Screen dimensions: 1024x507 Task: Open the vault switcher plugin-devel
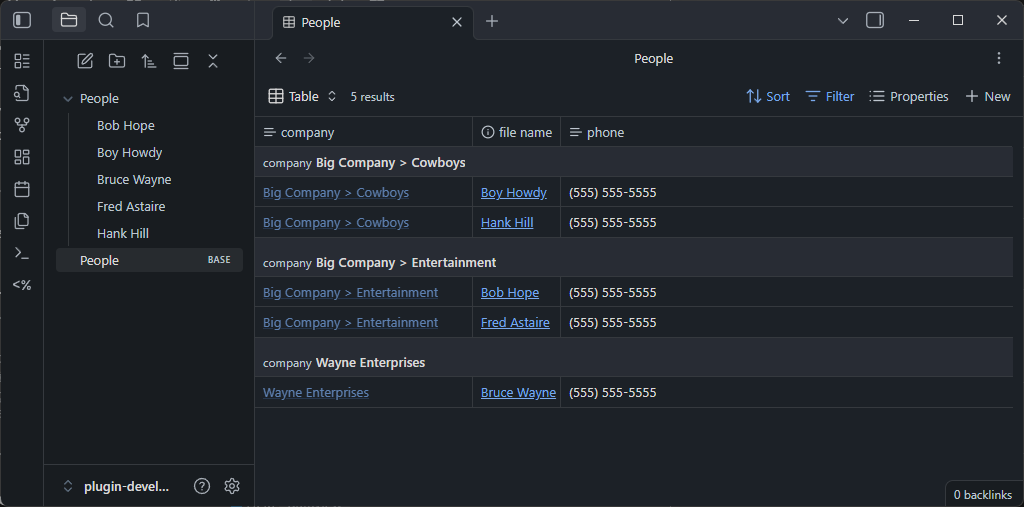pos(115,486)
